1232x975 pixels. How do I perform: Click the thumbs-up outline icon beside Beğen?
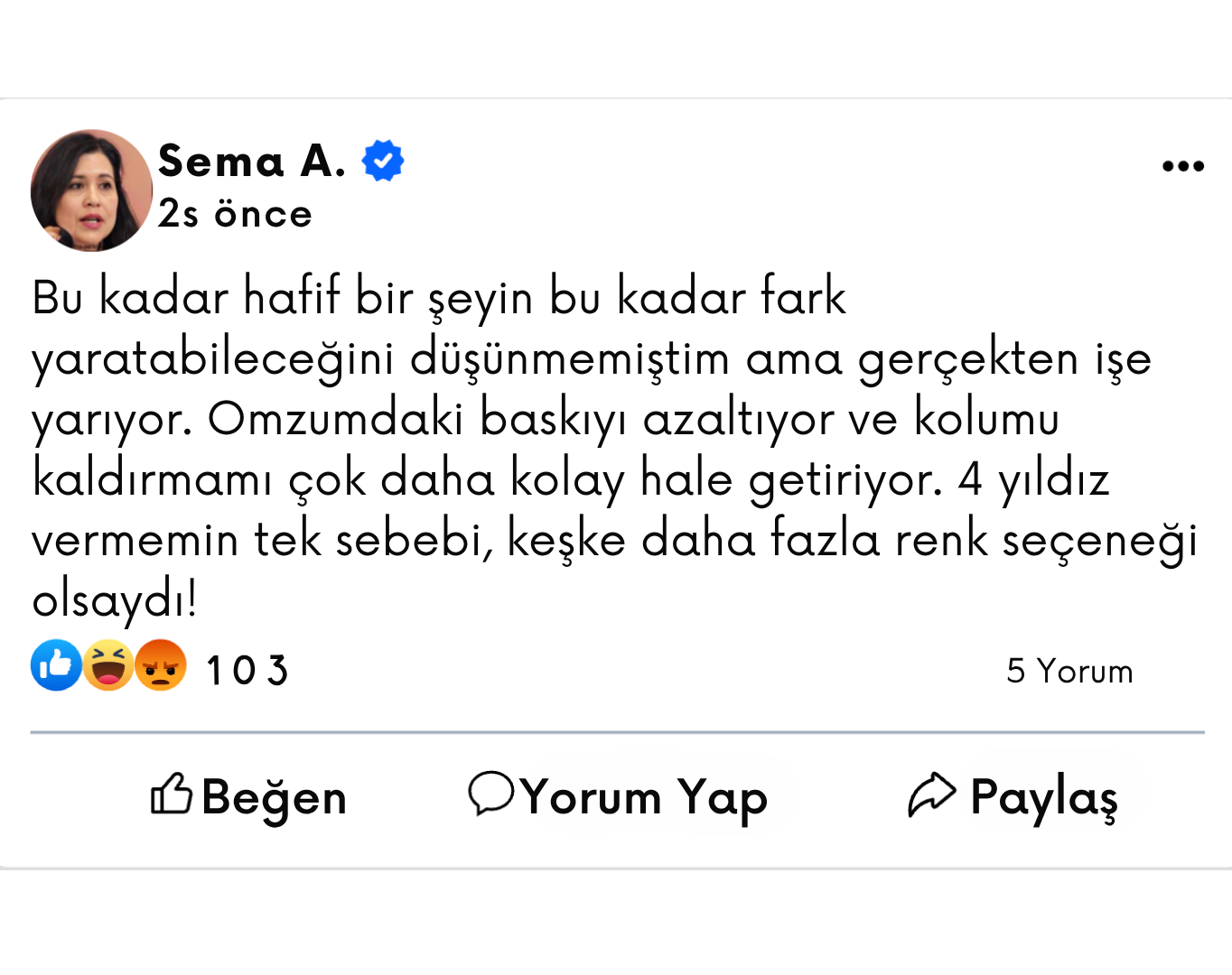pyautogui.click(x=171, y=794)
